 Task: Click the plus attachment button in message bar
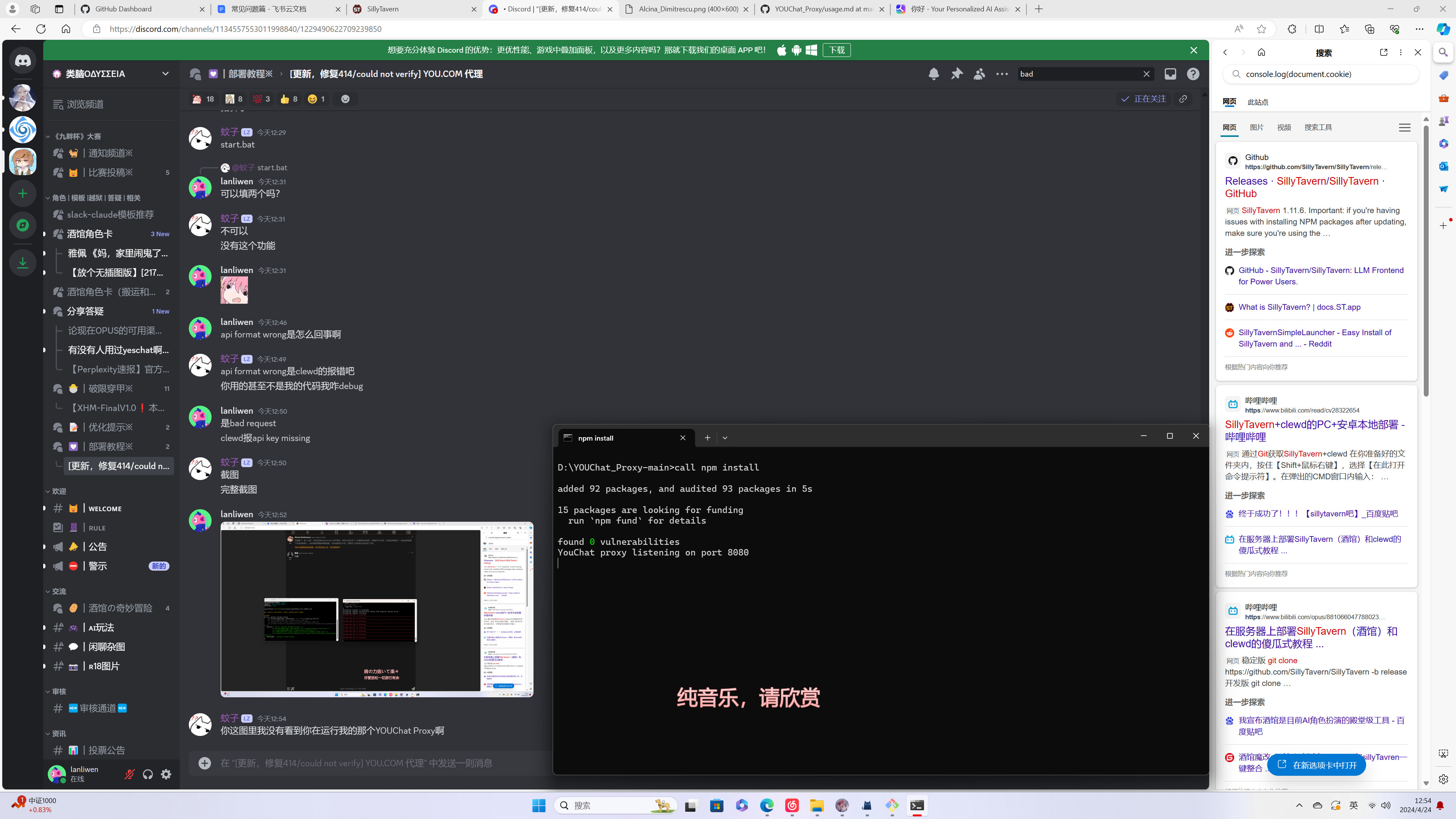click(204, 763)
